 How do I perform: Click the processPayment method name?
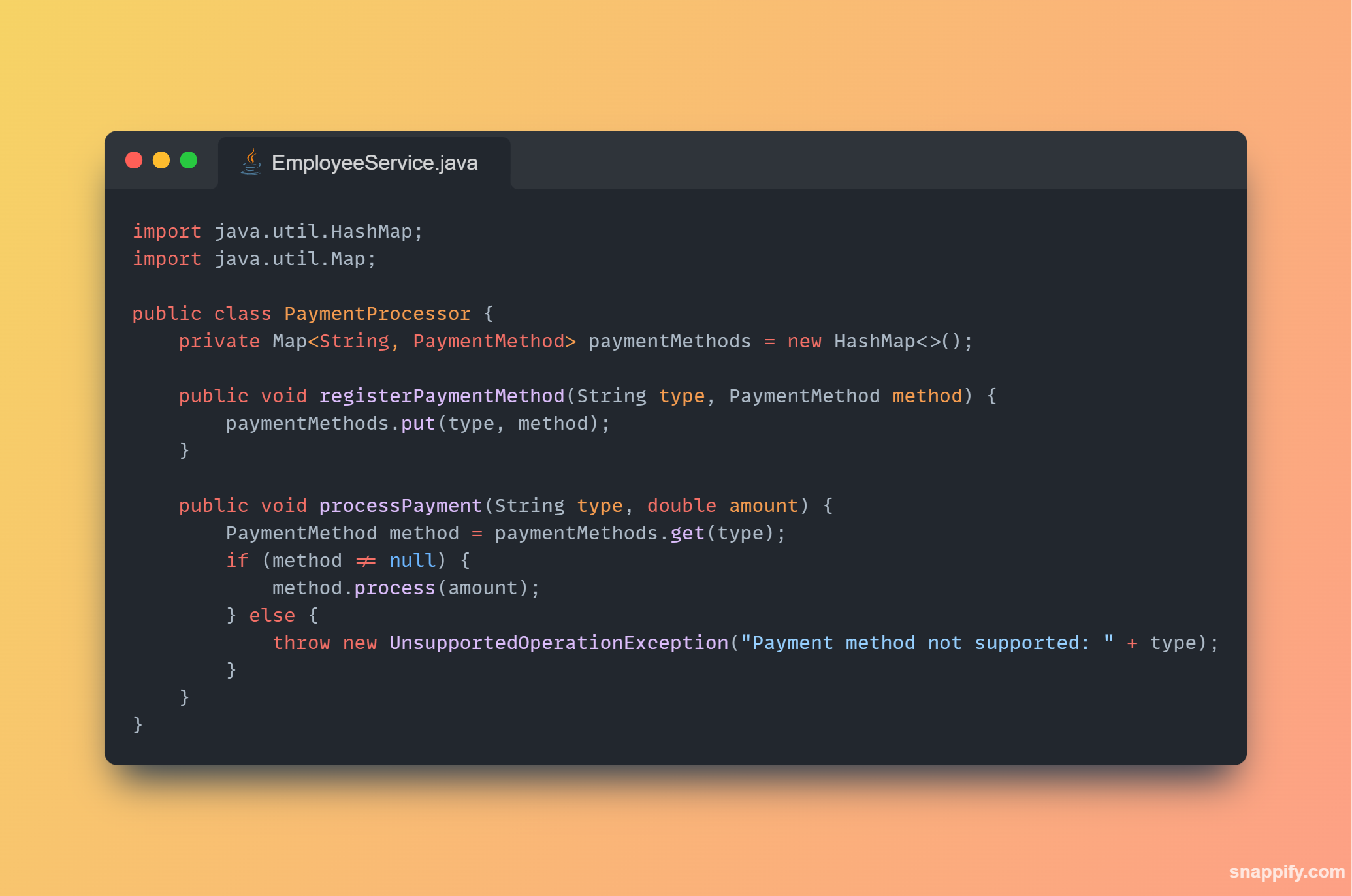400,506
